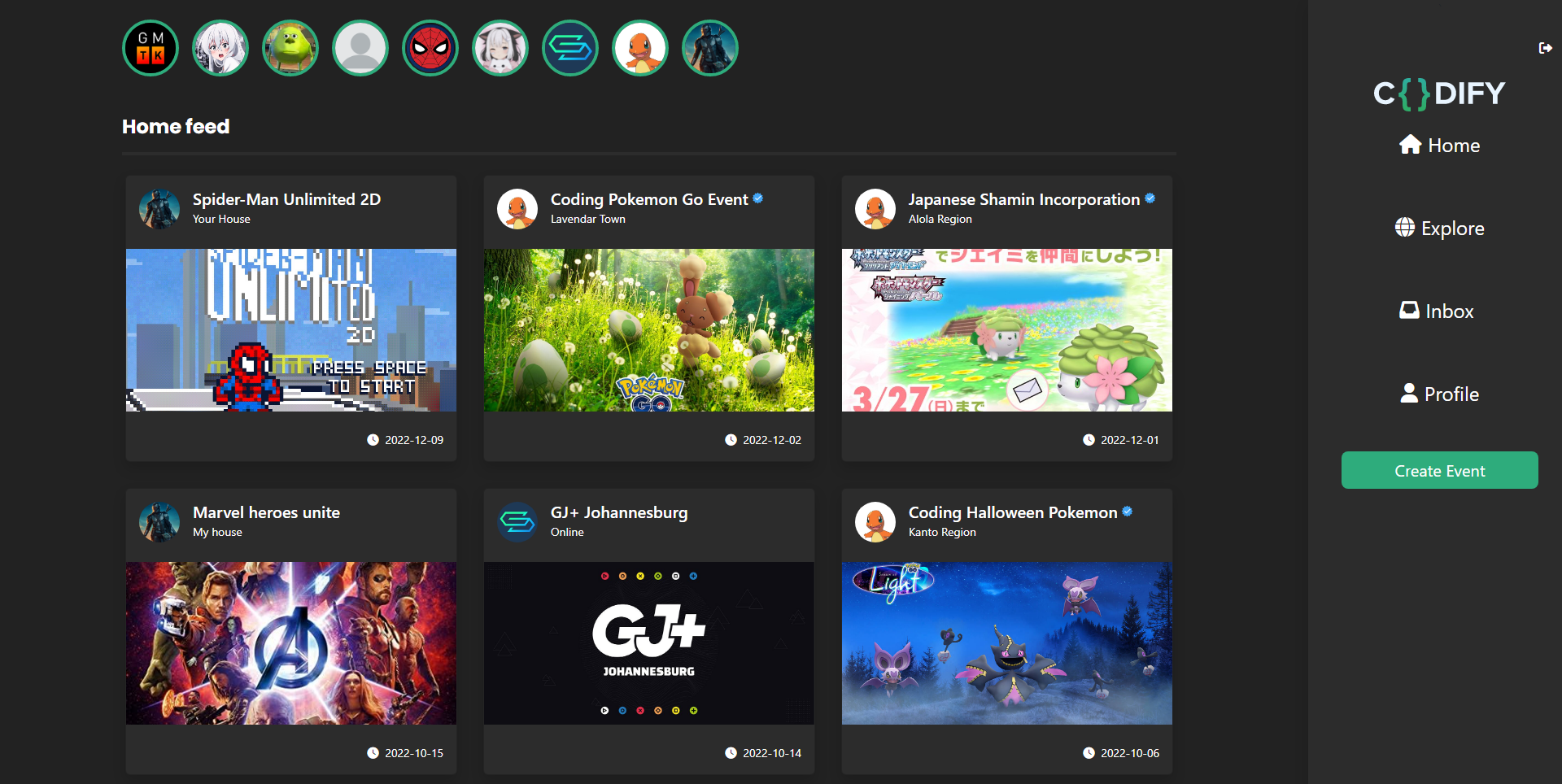
Task: Click the Create Event button
Action: [x=1439, y=470]
